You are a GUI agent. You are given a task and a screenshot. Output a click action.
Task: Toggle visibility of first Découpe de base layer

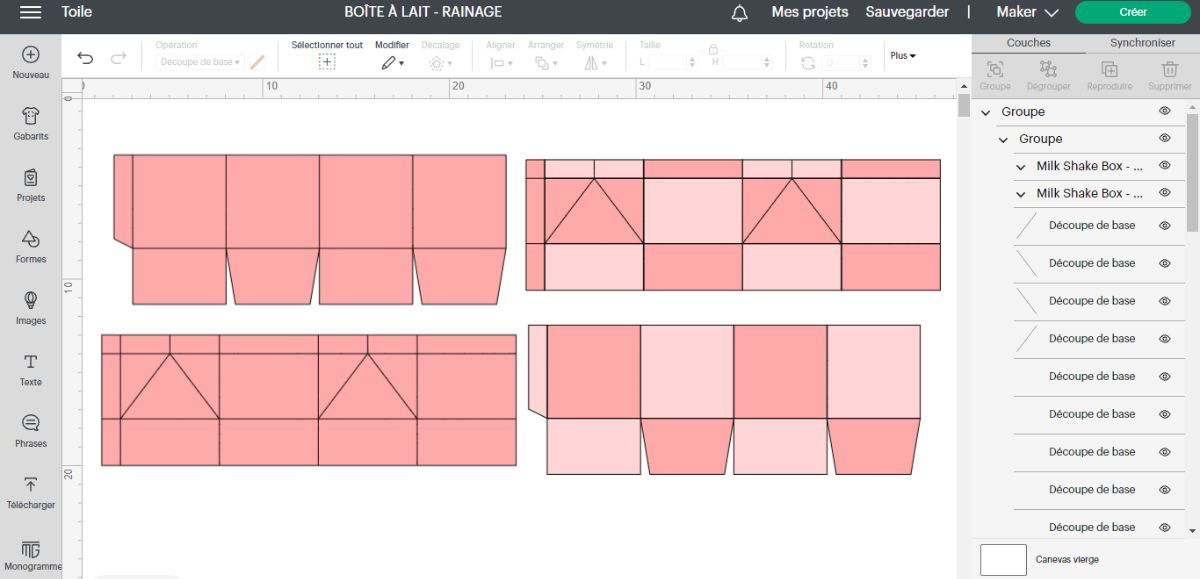tap(1164, 226)
